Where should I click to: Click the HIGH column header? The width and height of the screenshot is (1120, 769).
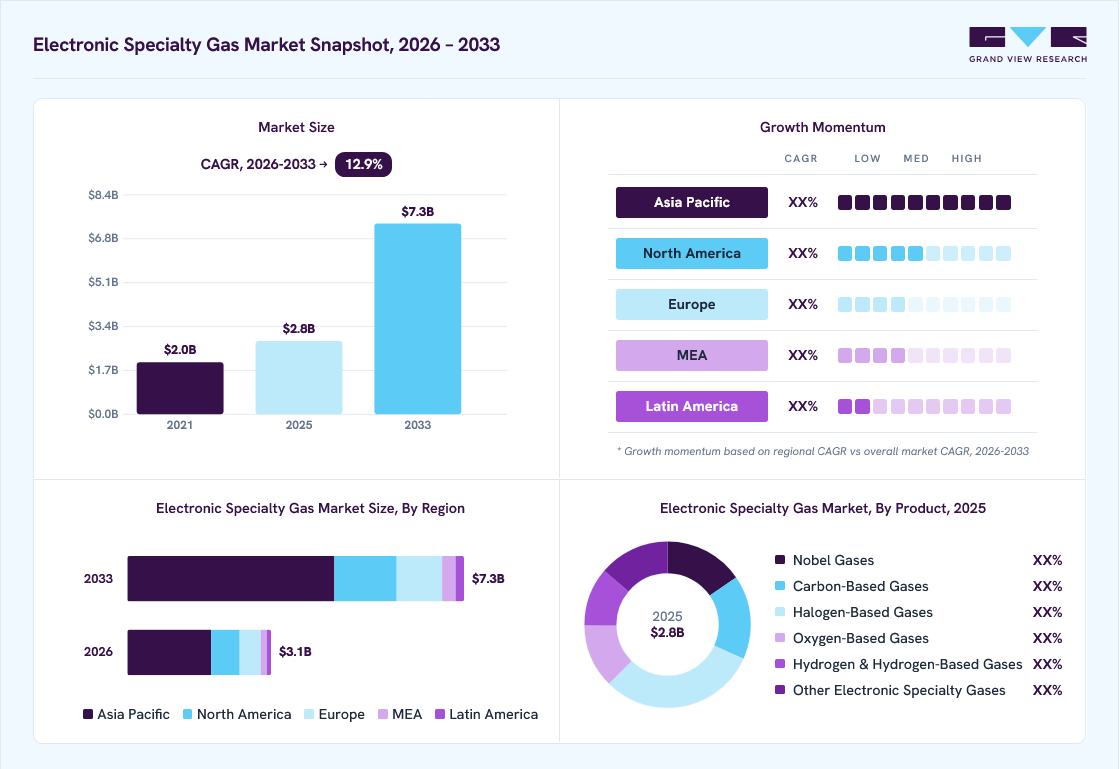coord(966,159)
